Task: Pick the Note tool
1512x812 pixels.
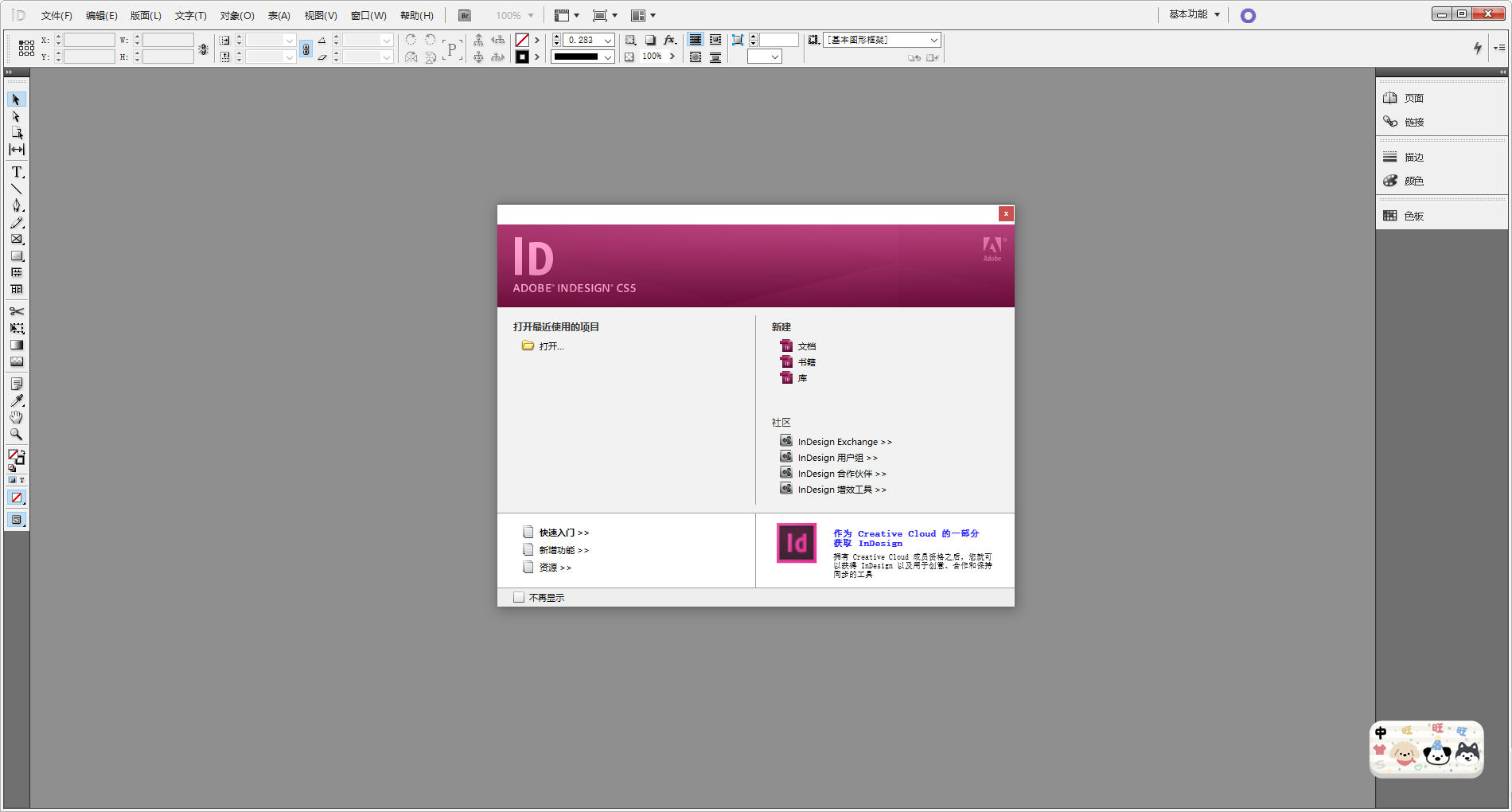Action: point(16,384)
